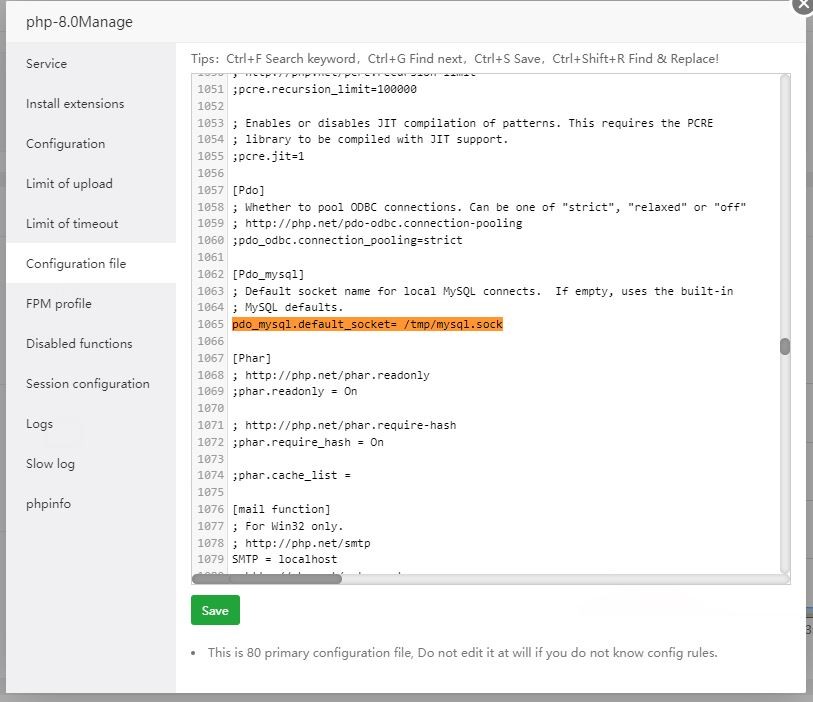Show the phpinfo page
813x702 pixels.
click(48, 504)
